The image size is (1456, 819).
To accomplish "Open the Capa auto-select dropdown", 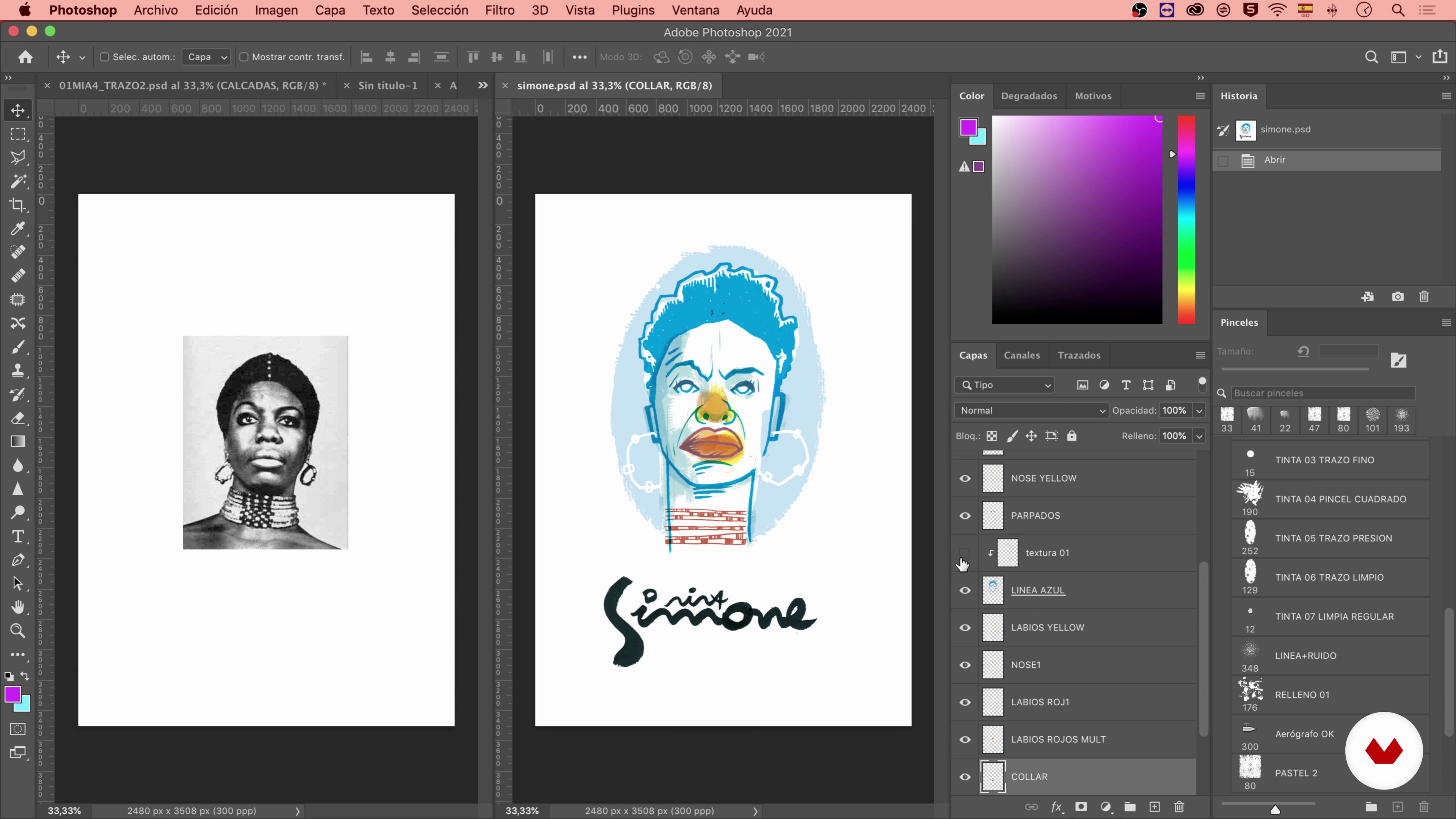I will [206, 56].
